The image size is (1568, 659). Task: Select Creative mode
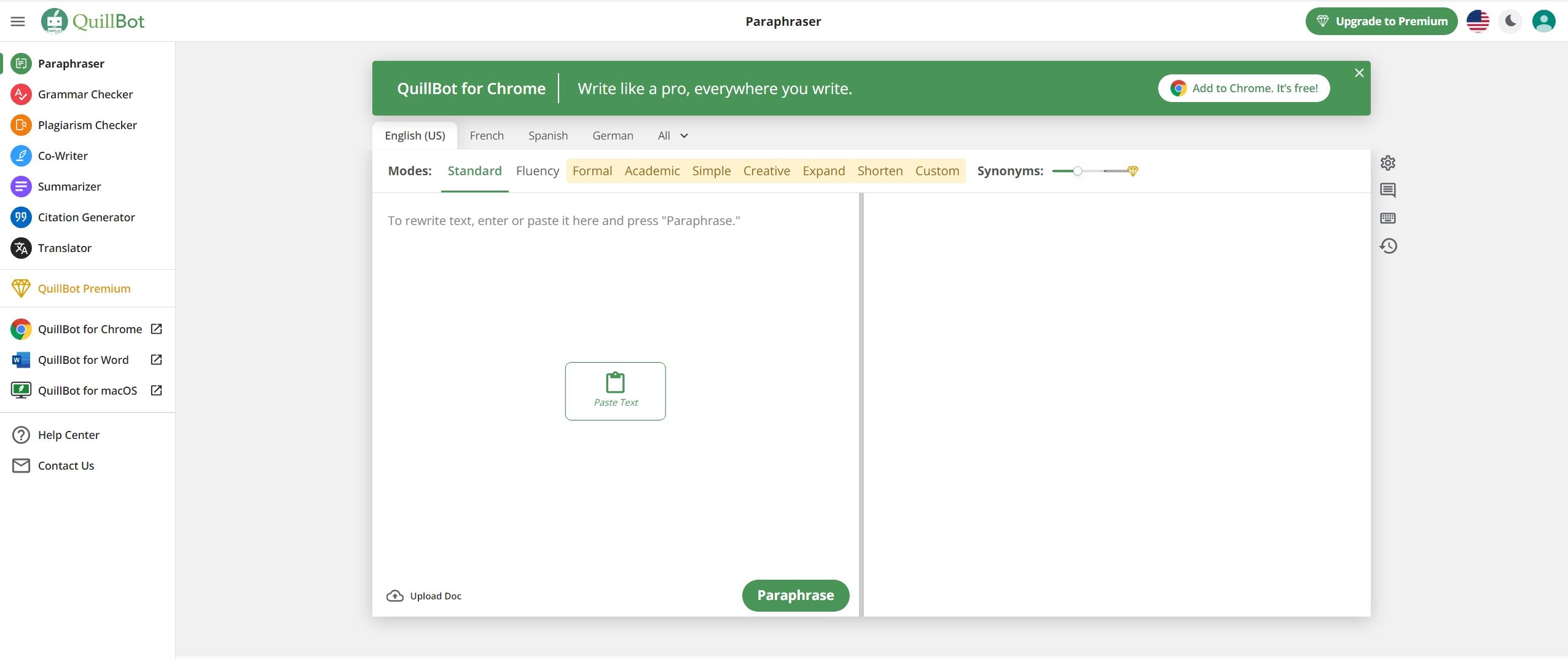(767, 171)
